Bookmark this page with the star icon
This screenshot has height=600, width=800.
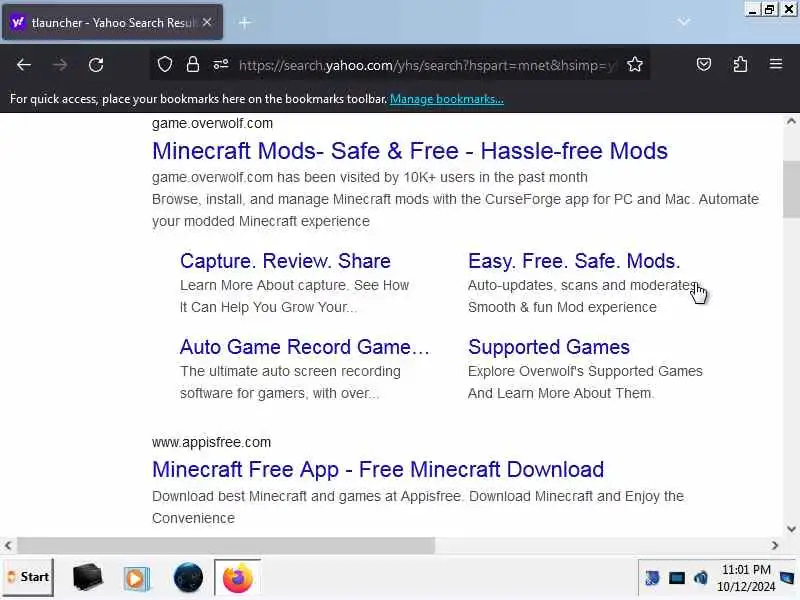(x=635, y=64)
